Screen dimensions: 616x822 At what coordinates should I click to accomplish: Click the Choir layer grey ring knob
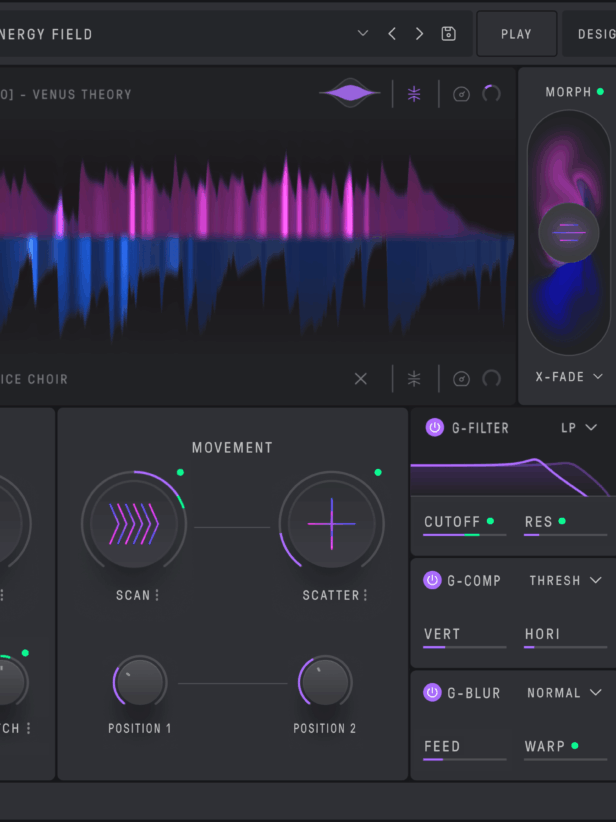pos(492,378)
